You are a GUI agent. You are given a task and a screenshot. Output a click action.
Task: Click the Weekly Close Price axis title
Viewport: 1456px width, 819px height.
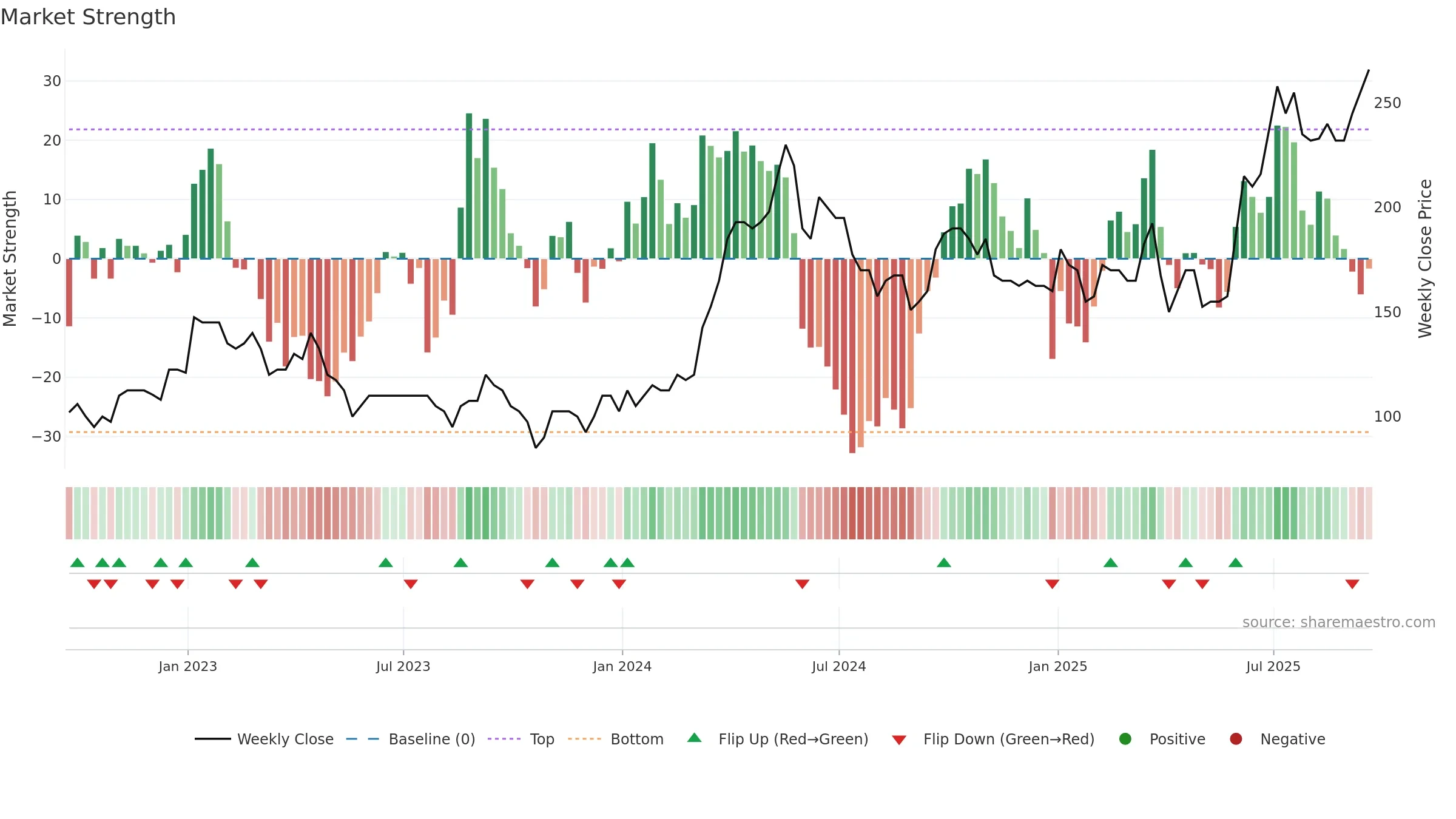[x=1425, y=258]
